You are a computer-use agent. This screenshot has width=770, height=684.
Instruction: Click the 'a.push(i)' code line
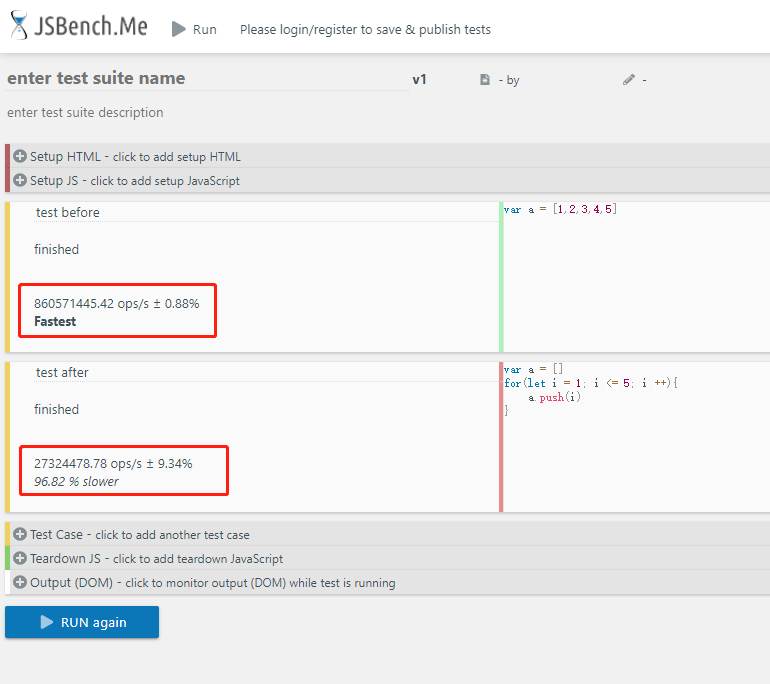(554, 397)
